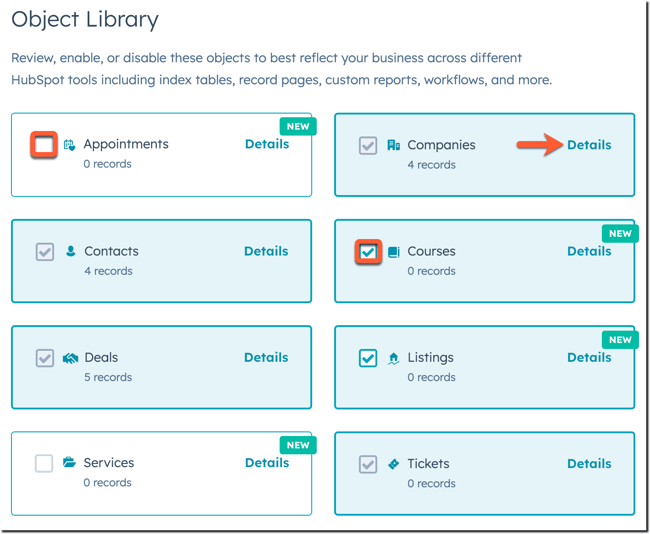The height and width of the screenshot is (534, 650).
Task: Enable the Appointments object checkbox
Action: tap(44, 145)
